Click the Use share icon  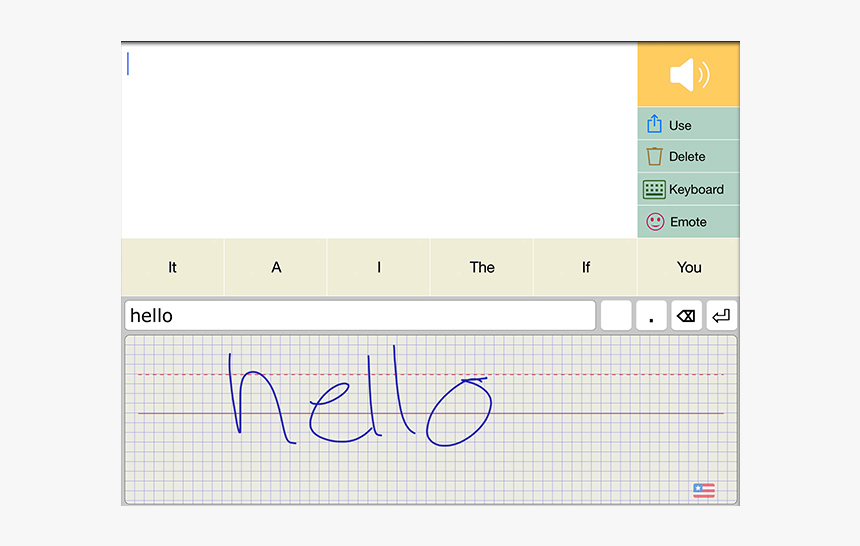pyautogui.click(x=655, y=124)
